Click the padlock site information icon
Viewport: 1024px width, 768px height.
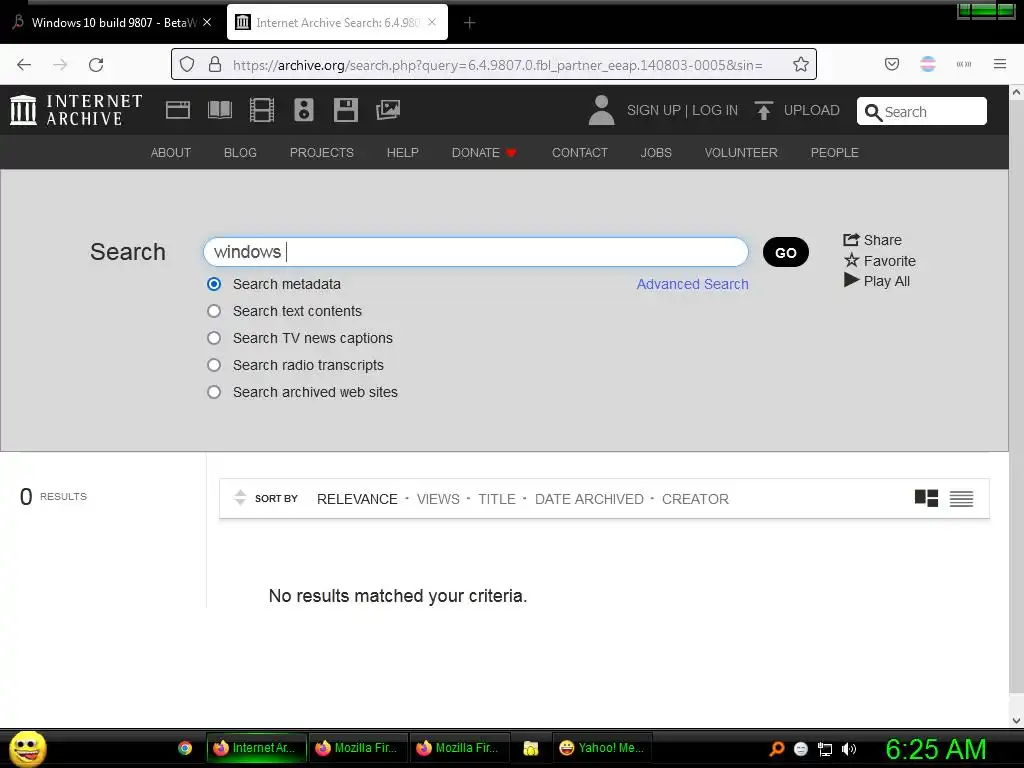click(215, 64)
